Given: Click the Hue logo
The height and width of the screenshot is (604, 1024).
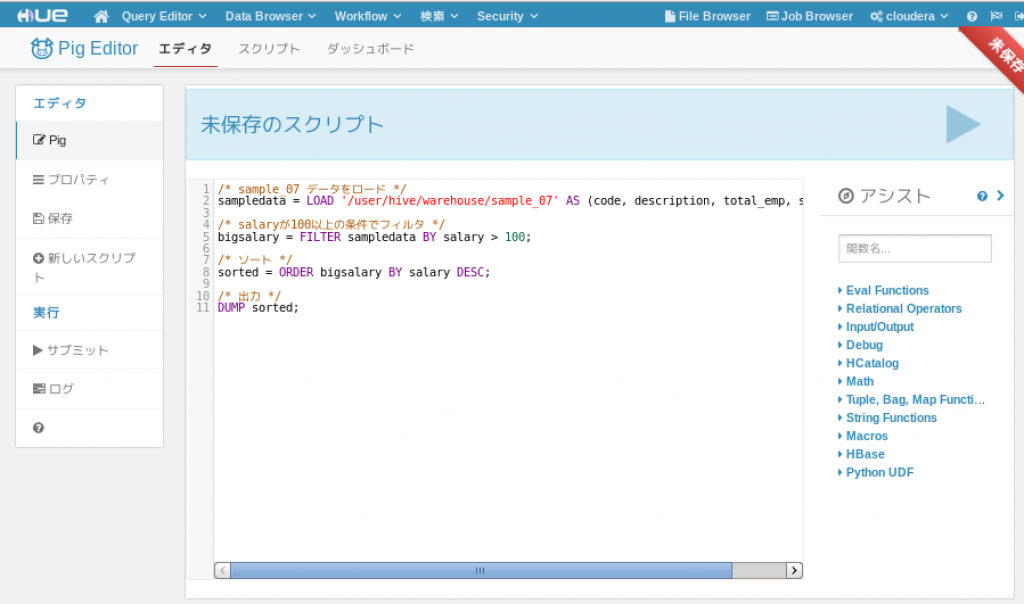Looking at the screenshot, I should (42, 16).
